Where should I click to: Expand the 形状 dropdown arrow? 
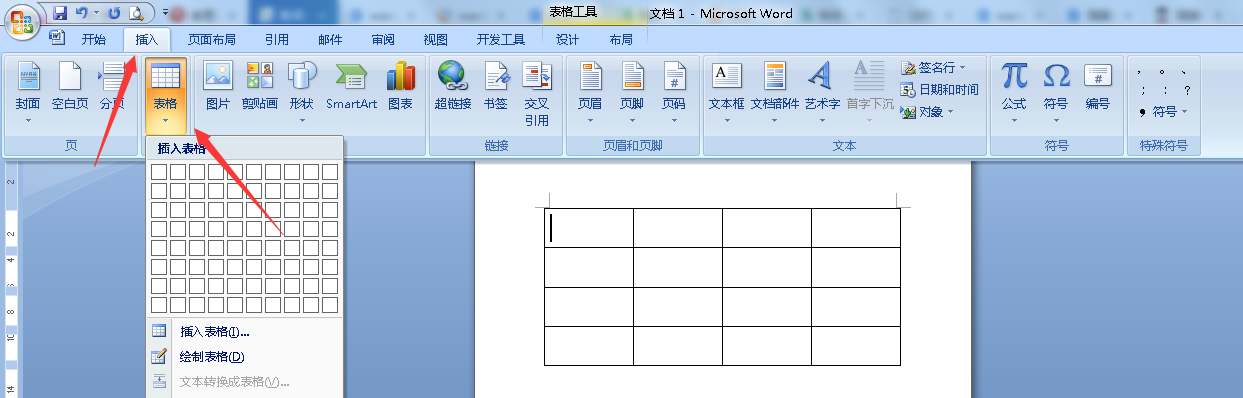(x=301, y=121)
